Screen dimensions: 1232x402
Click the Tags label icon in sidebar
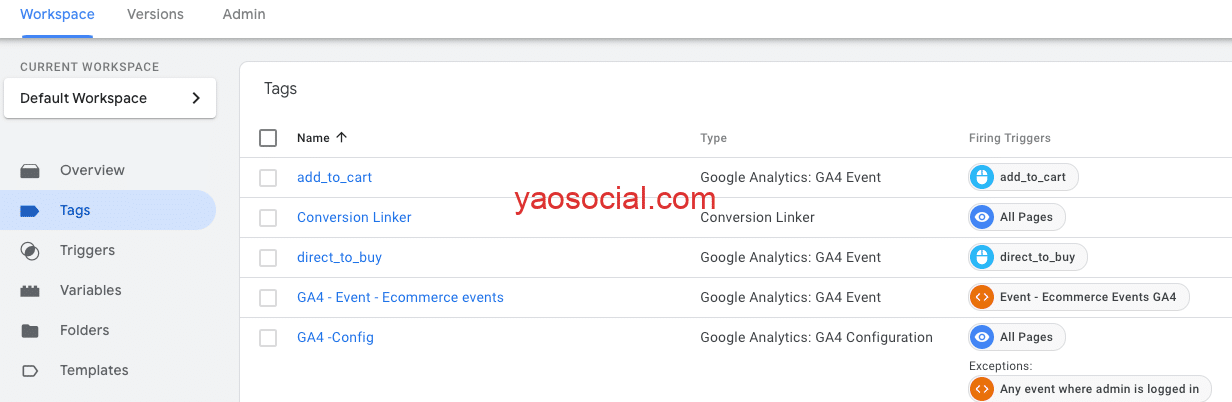pos(30,211)
